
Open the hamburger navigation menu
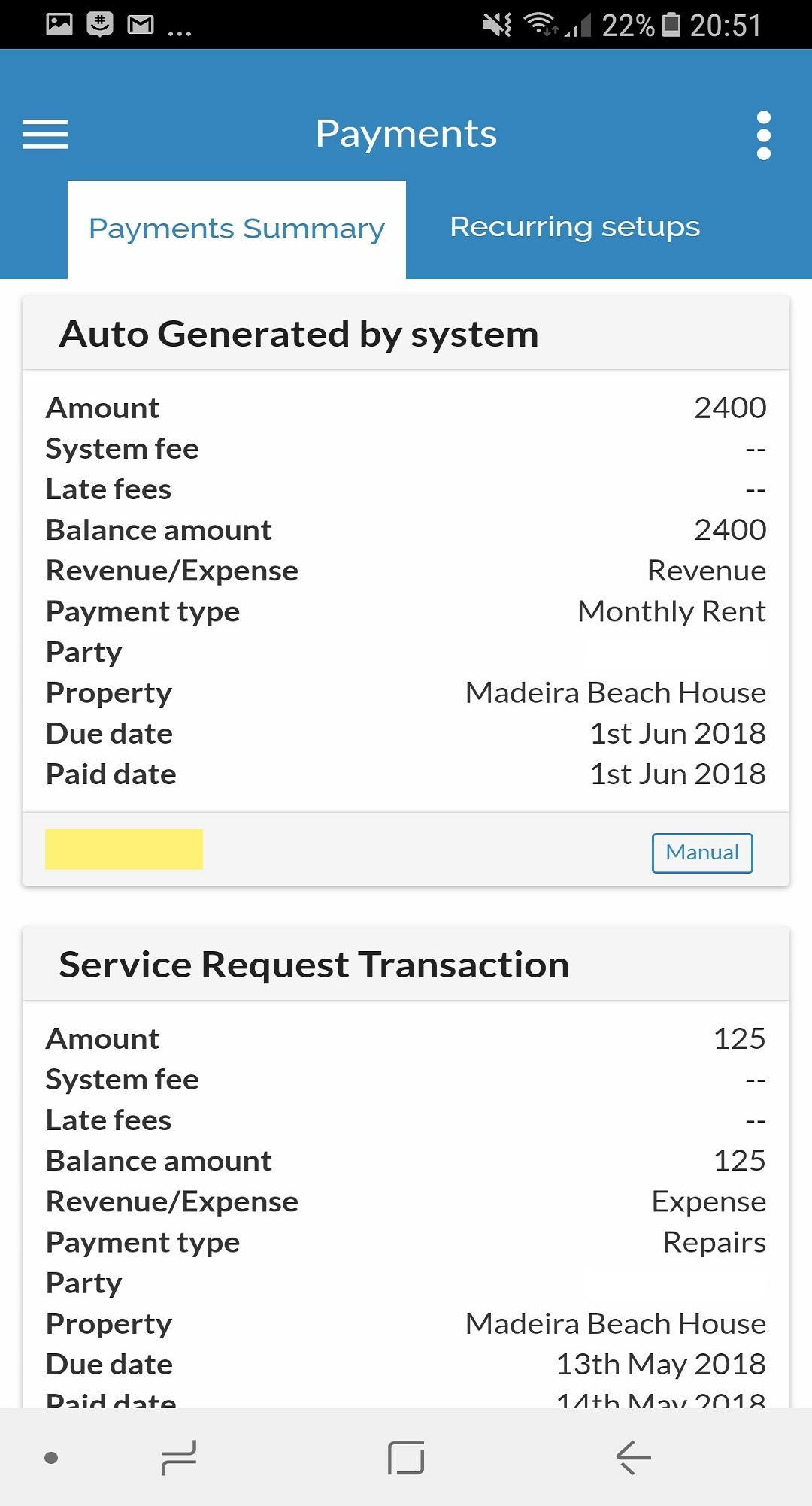coord(45,135)
